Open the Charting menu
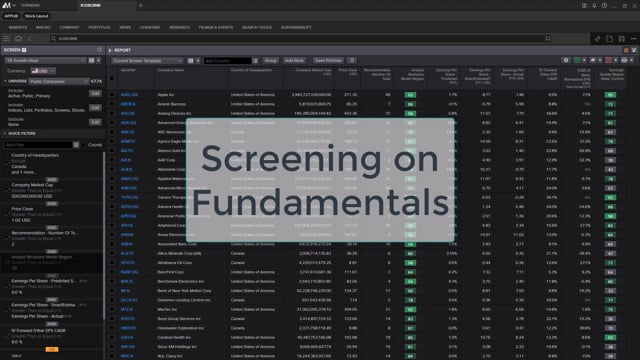This screenshot has height=360, width=640. click(x=150, y=27)
